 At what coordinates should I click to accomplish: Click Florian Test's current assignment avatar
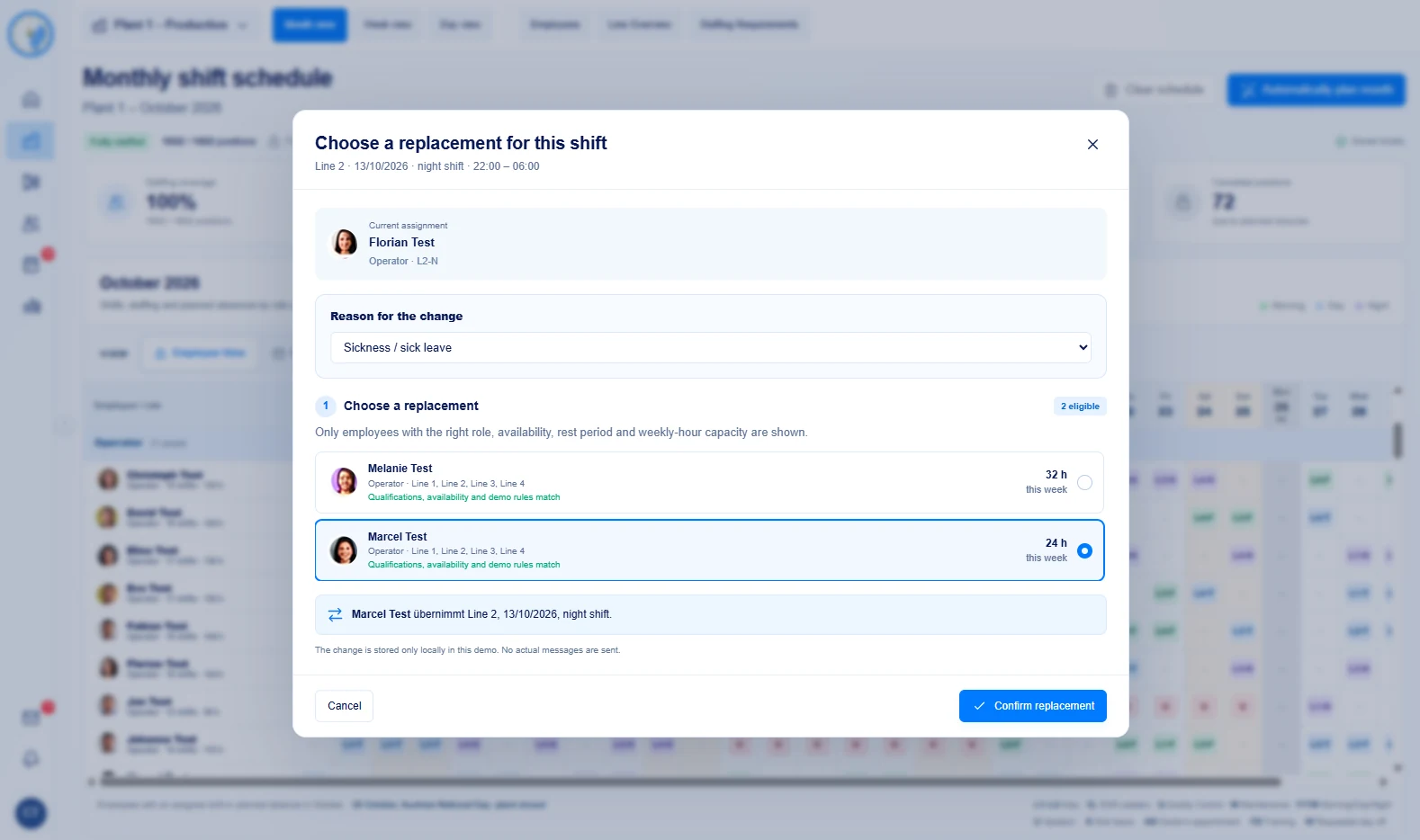(345, 243)
